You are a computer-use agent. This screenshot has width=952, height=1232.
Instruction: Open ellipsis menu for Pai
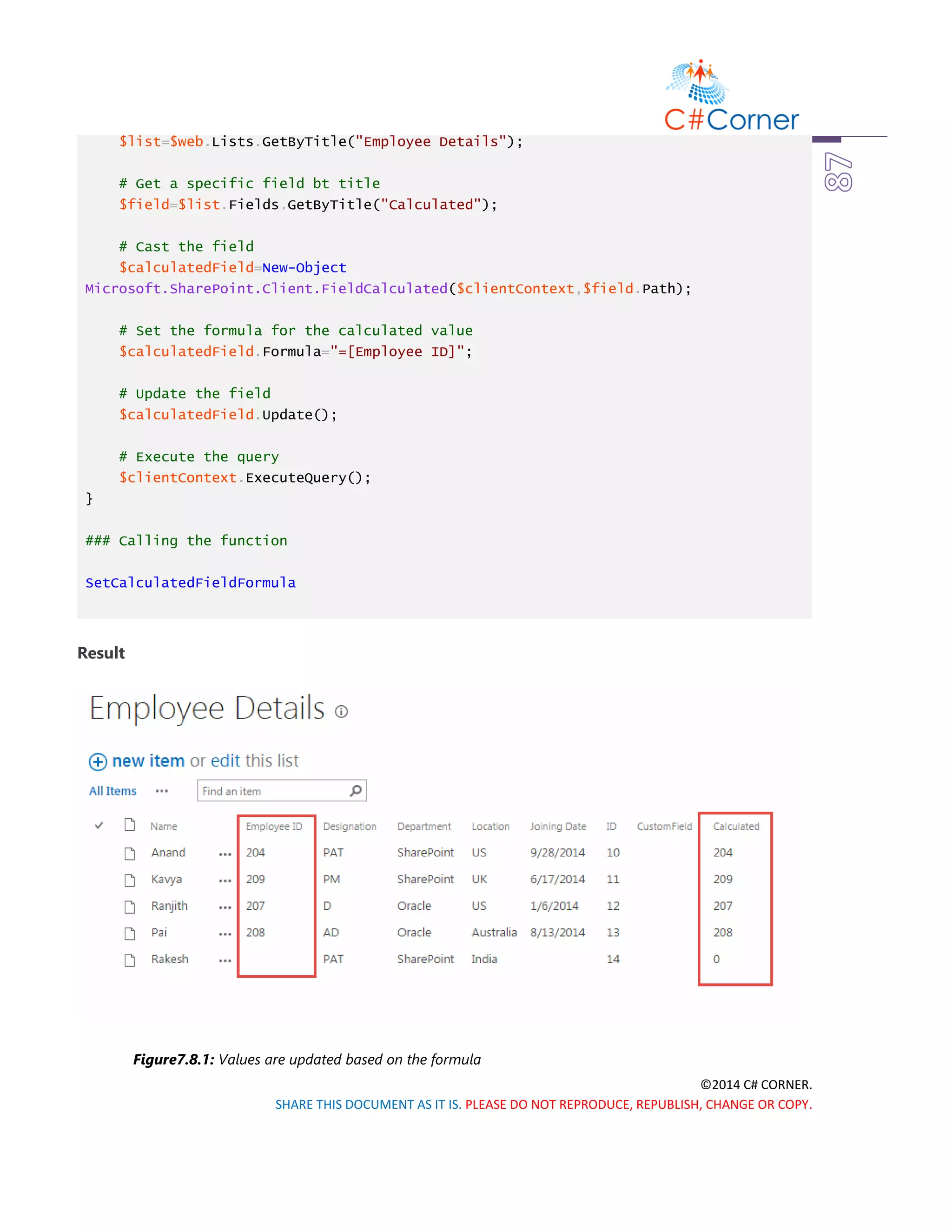click(225, 934)
